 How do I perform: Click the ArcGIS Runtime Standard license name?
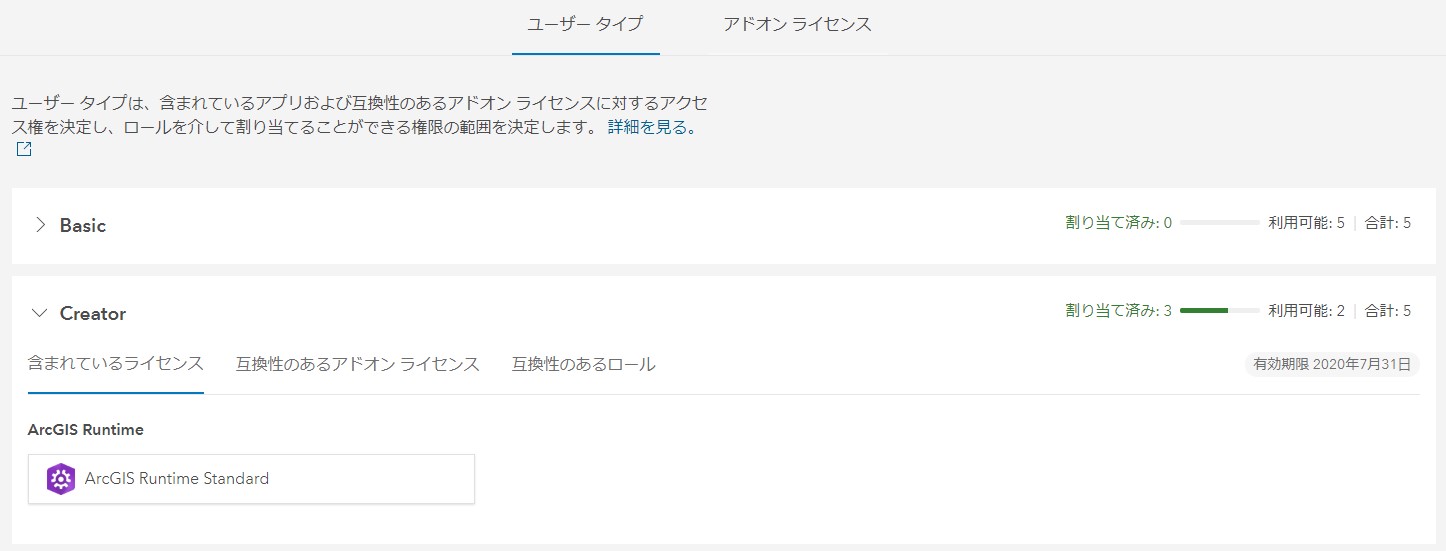(177, 479)
